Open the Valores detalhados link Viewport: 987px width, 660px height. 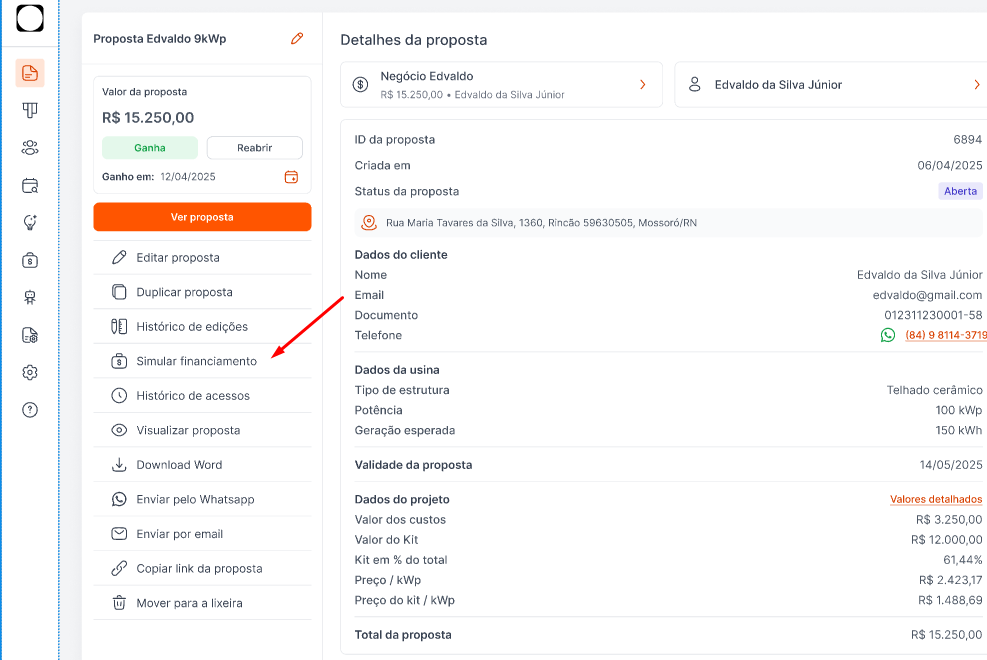(936, 499)
